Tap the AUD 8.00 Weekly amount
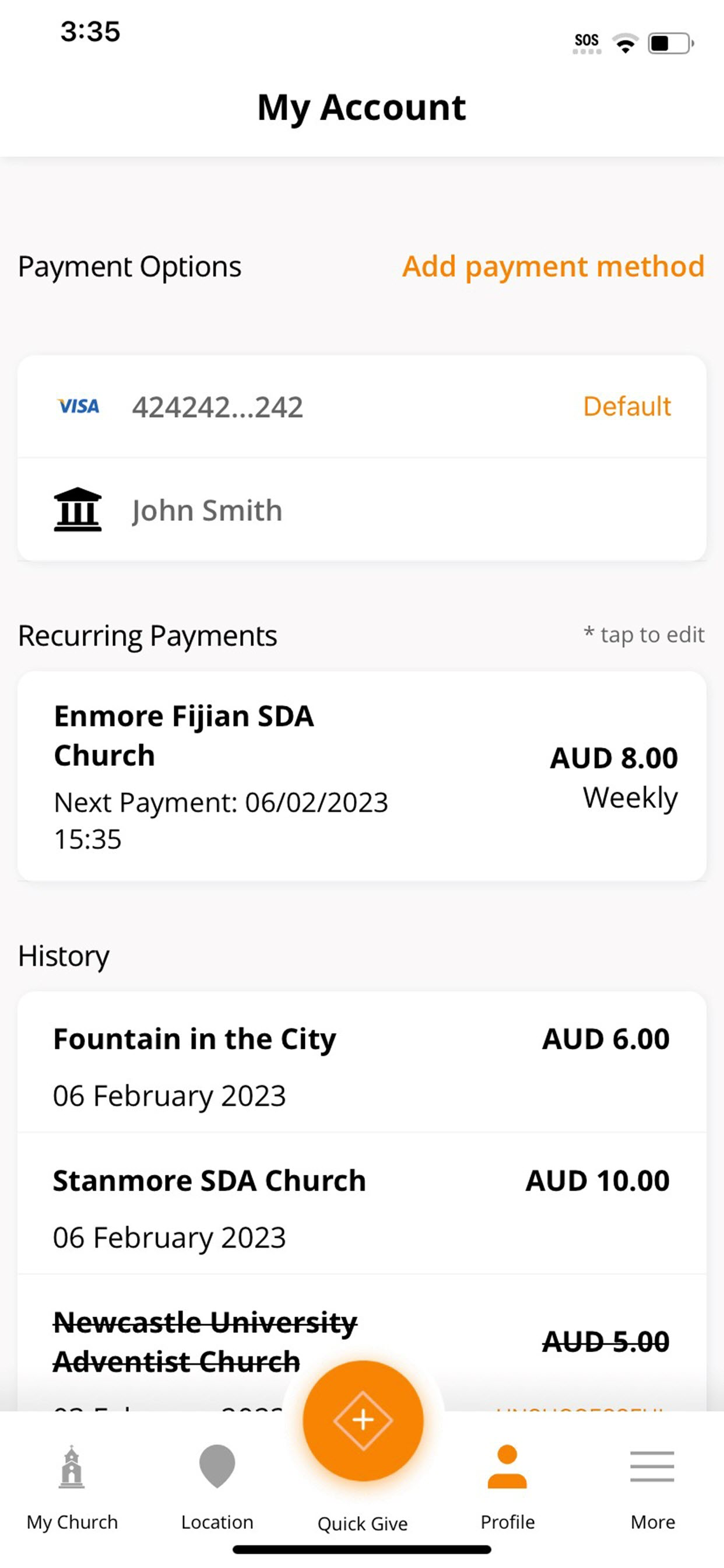The image size is (724, 1568). point(613,776)
